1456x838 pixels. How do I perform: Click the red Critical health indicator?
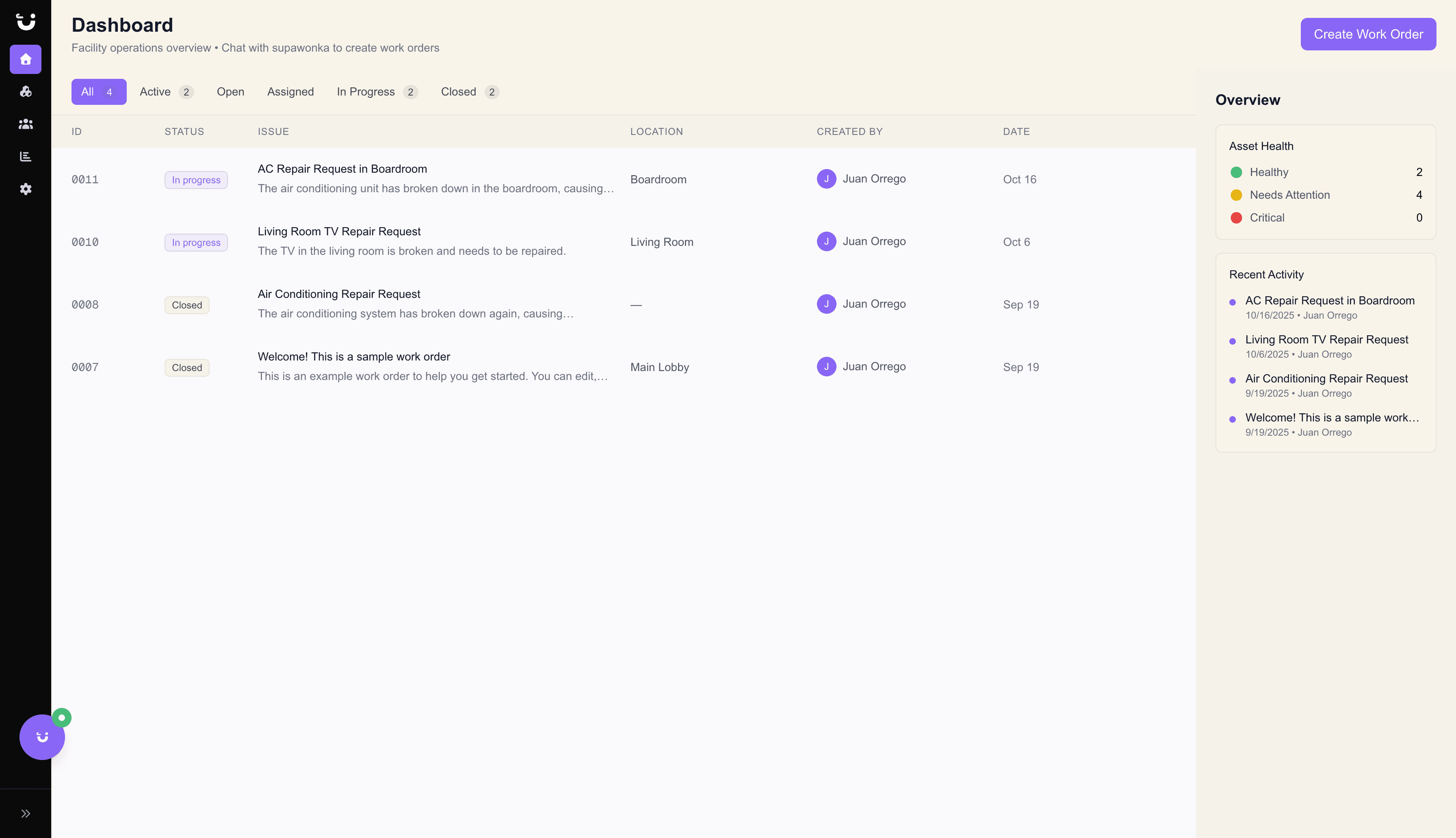pos(1236,217)
